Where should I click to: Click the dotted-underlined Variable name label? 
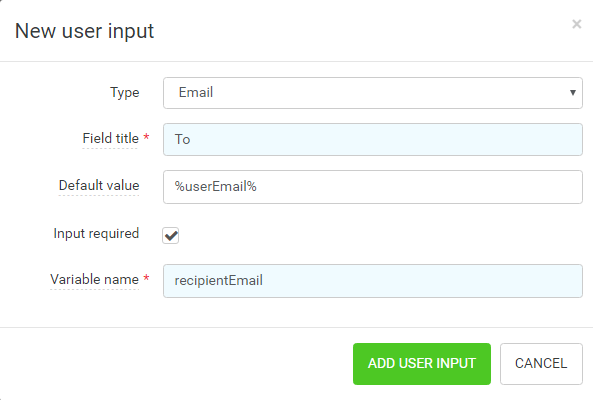[94, 280]
